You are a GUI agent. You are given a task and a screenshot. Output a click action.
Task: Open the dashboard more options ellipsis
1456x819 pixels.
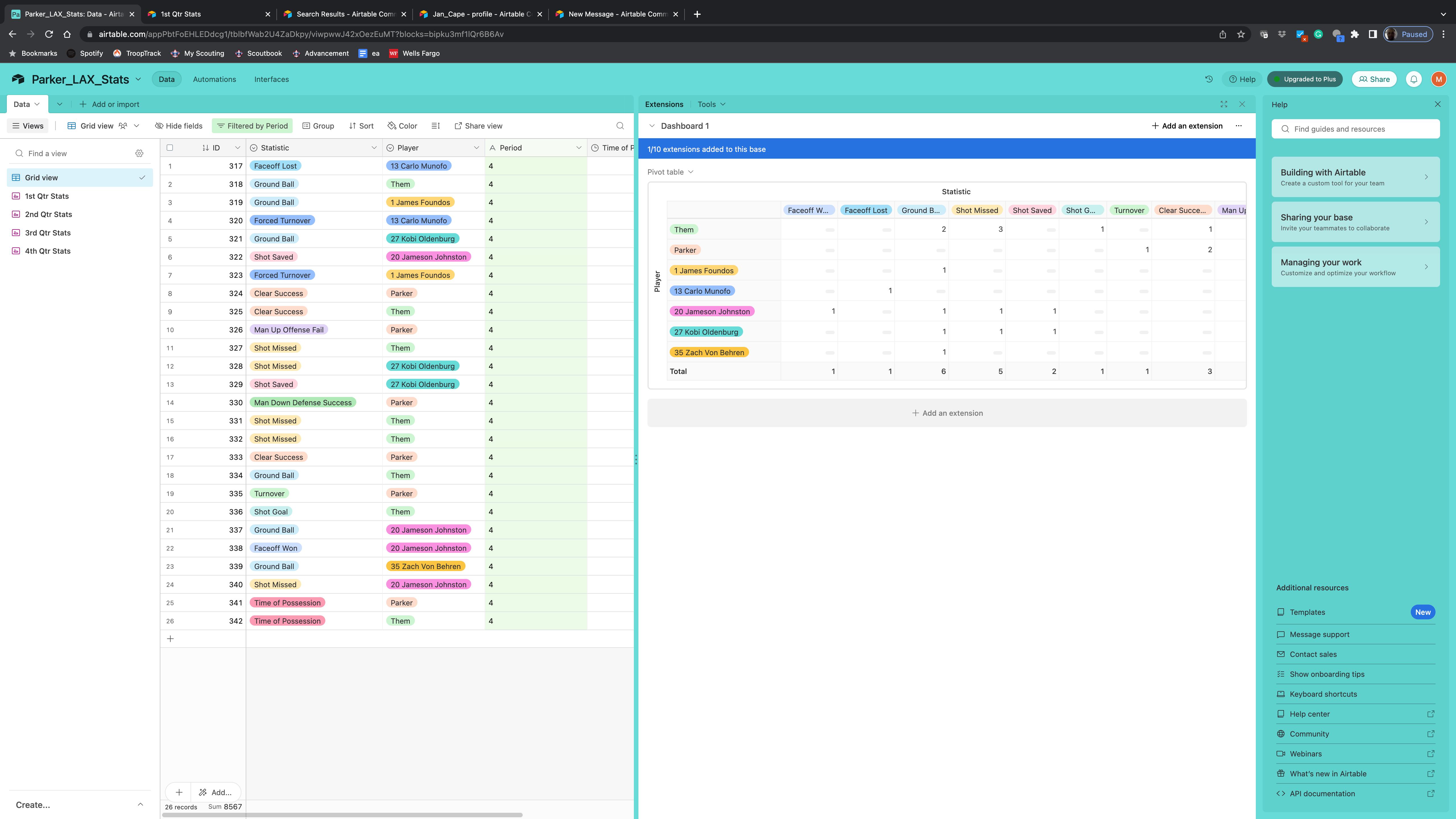[1238, 126]
